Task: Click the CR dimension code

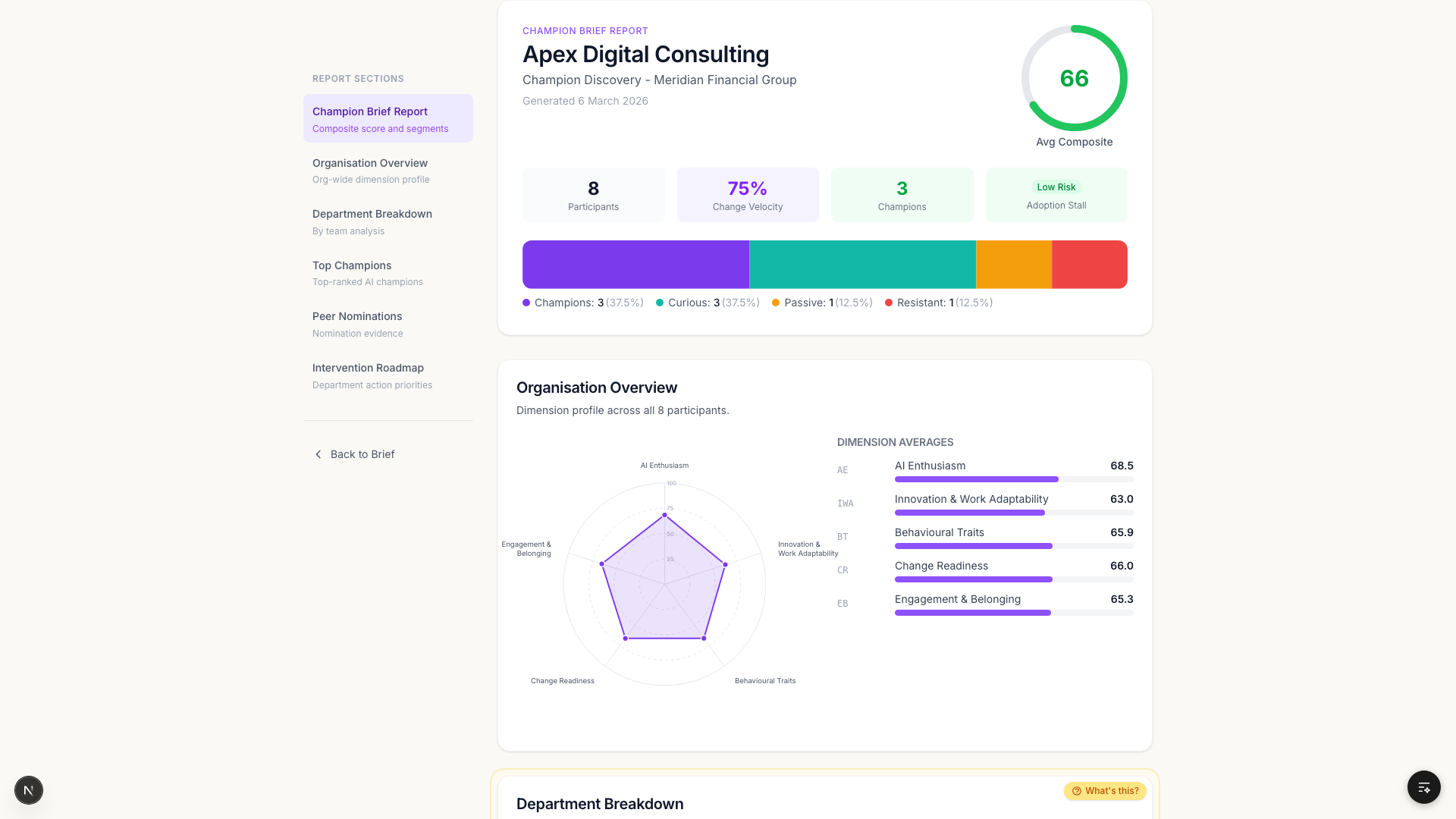Action: point(843,570)
